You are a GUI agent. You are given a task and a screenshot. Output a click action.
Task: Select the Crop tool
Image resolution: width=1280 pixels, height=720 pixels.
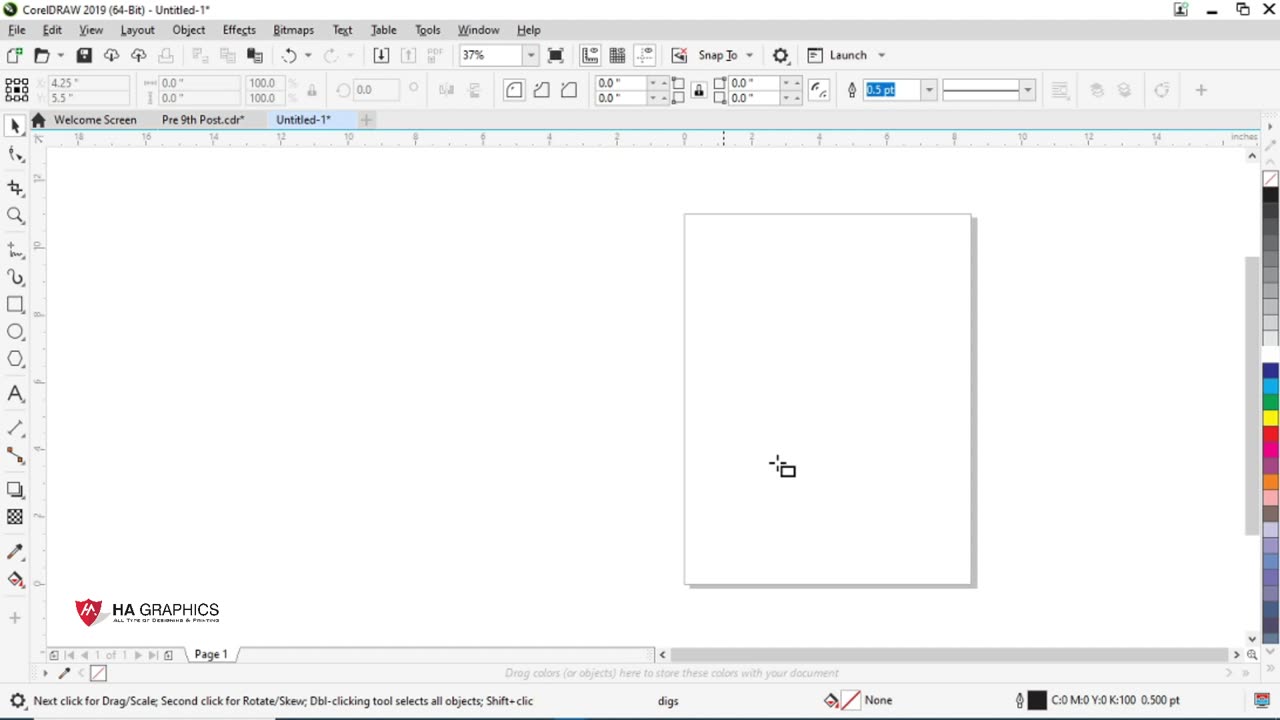(15, 187)
